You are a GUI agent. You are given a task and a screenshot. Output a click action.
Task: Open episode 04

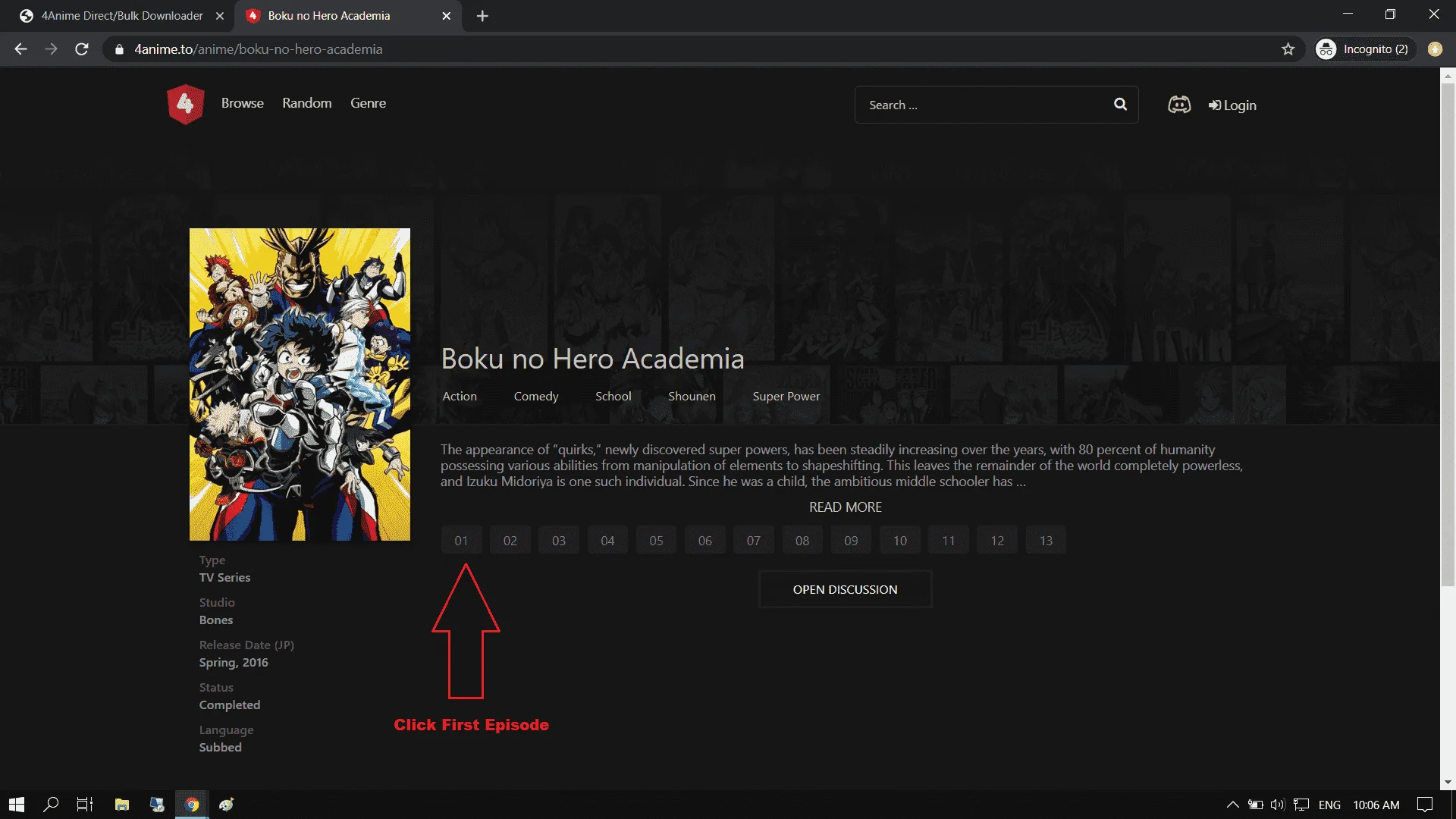point(607,541)
